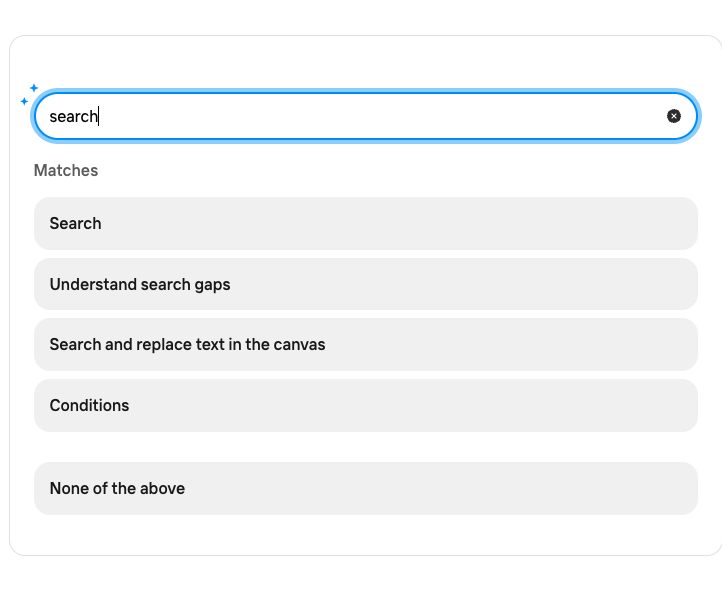Choose "Understand search gaps" from matches
722x593 pixels.
pyautogui.click(x=365, y=284)
